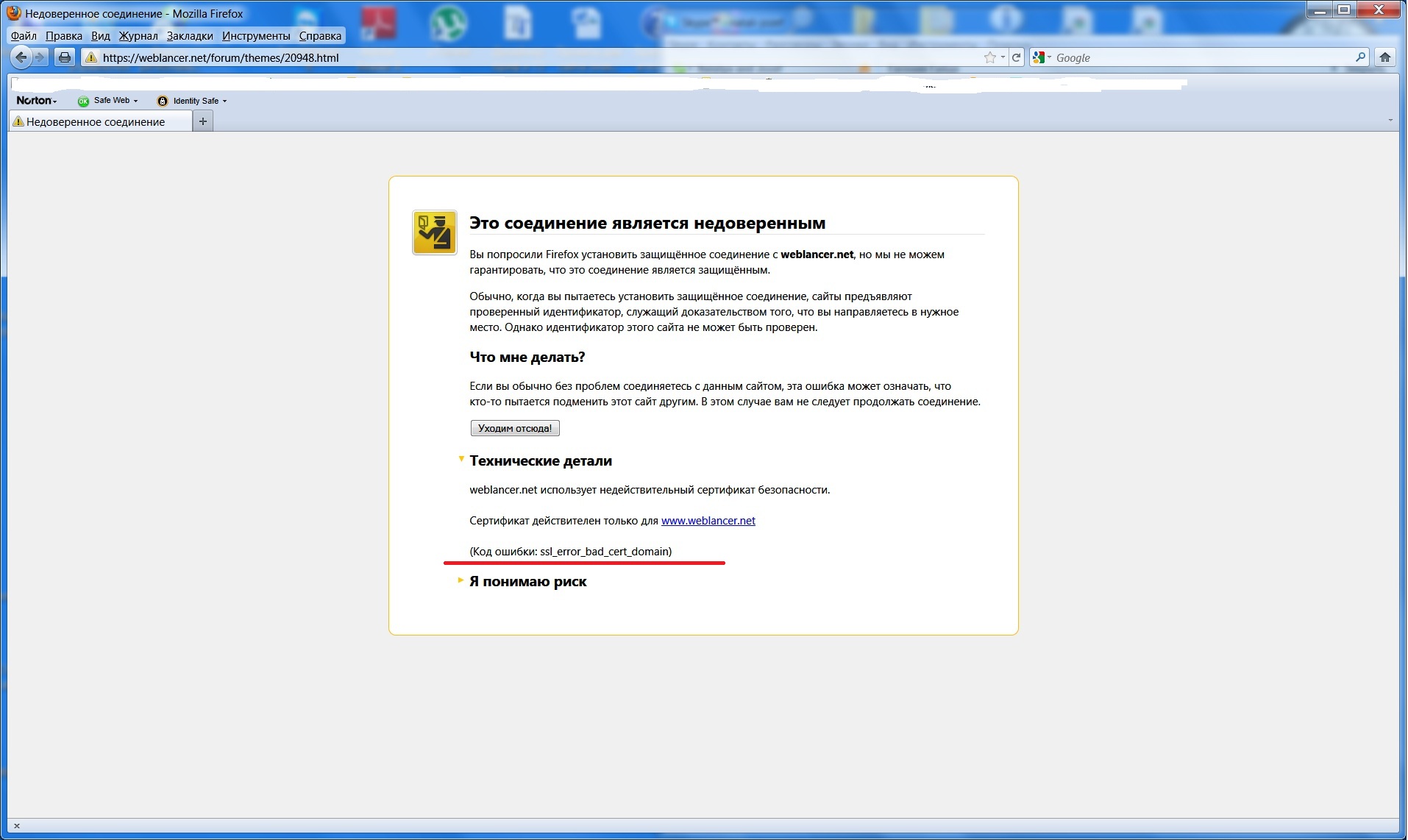The image size is (1408, 840).
Task: Expand the Identity Safe dropdown
Action: (x=224, y=101)
